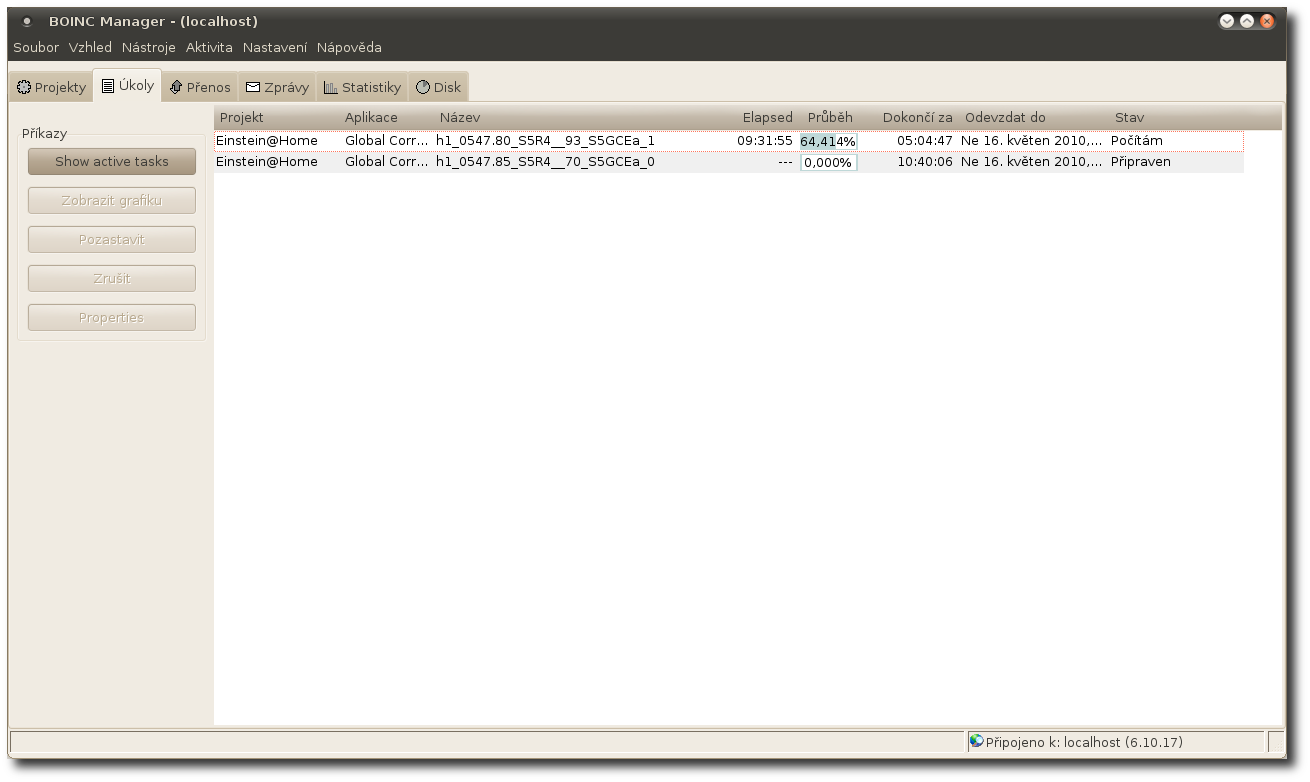The image size is (1310, 782).
Task: Click the Pozastavit button
Action: point(112,240)
